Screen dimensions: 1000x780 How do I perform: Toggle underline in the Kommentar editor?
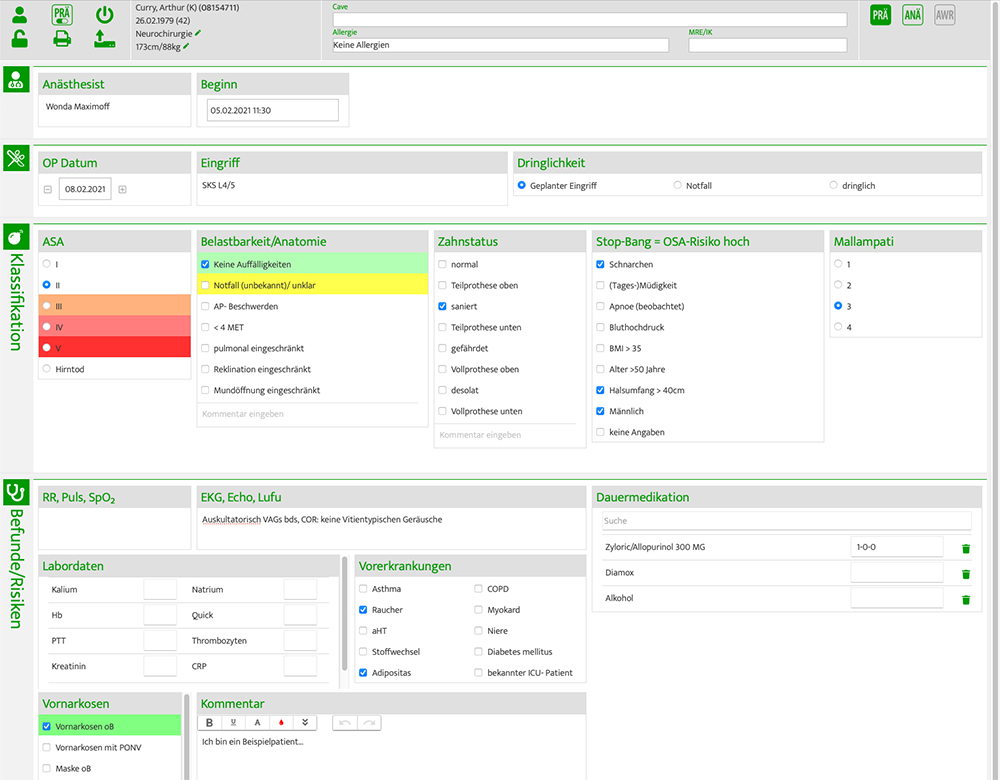(x=233, y=723)
